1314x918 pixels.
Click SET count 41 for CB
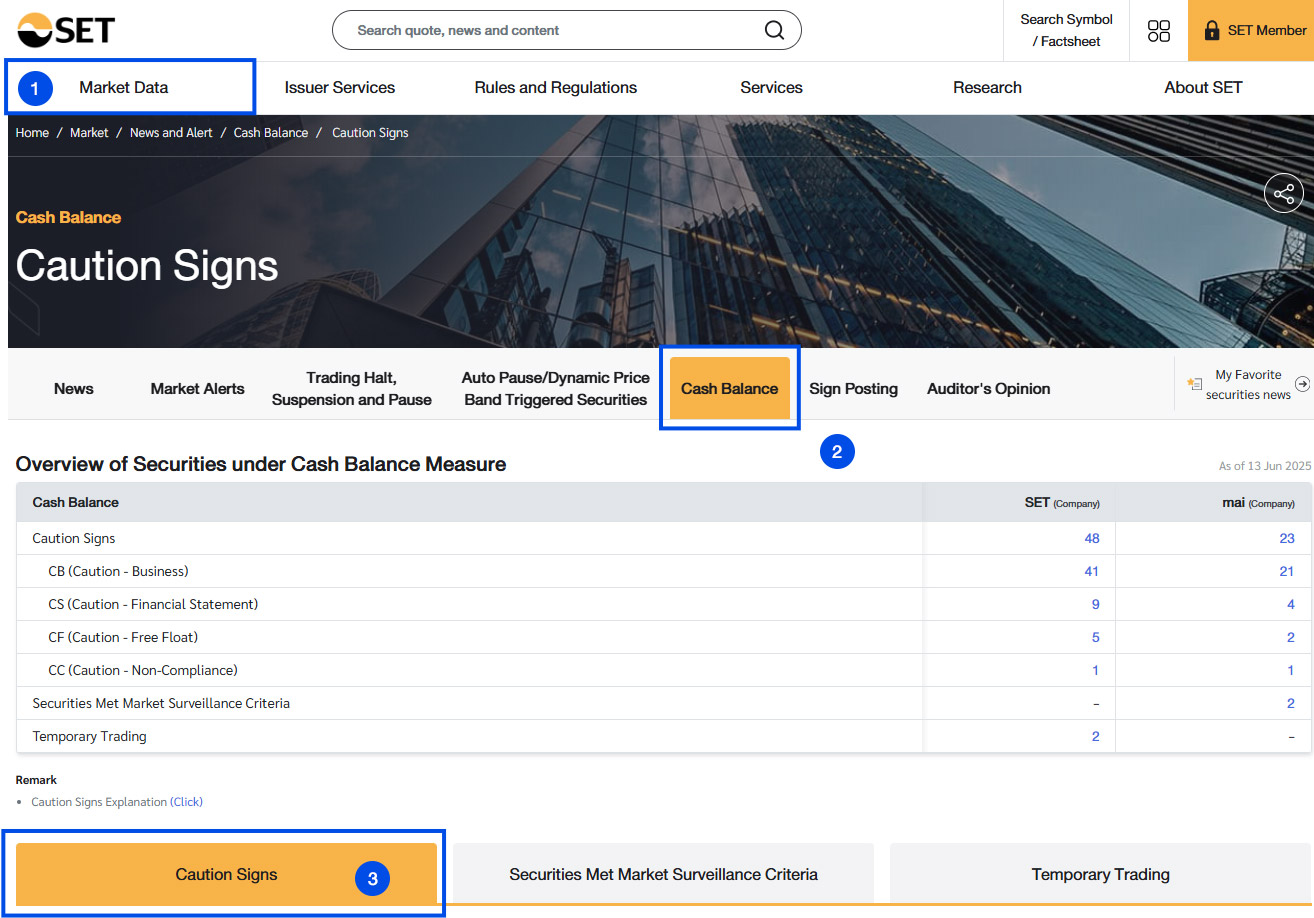click(1092, 571)
